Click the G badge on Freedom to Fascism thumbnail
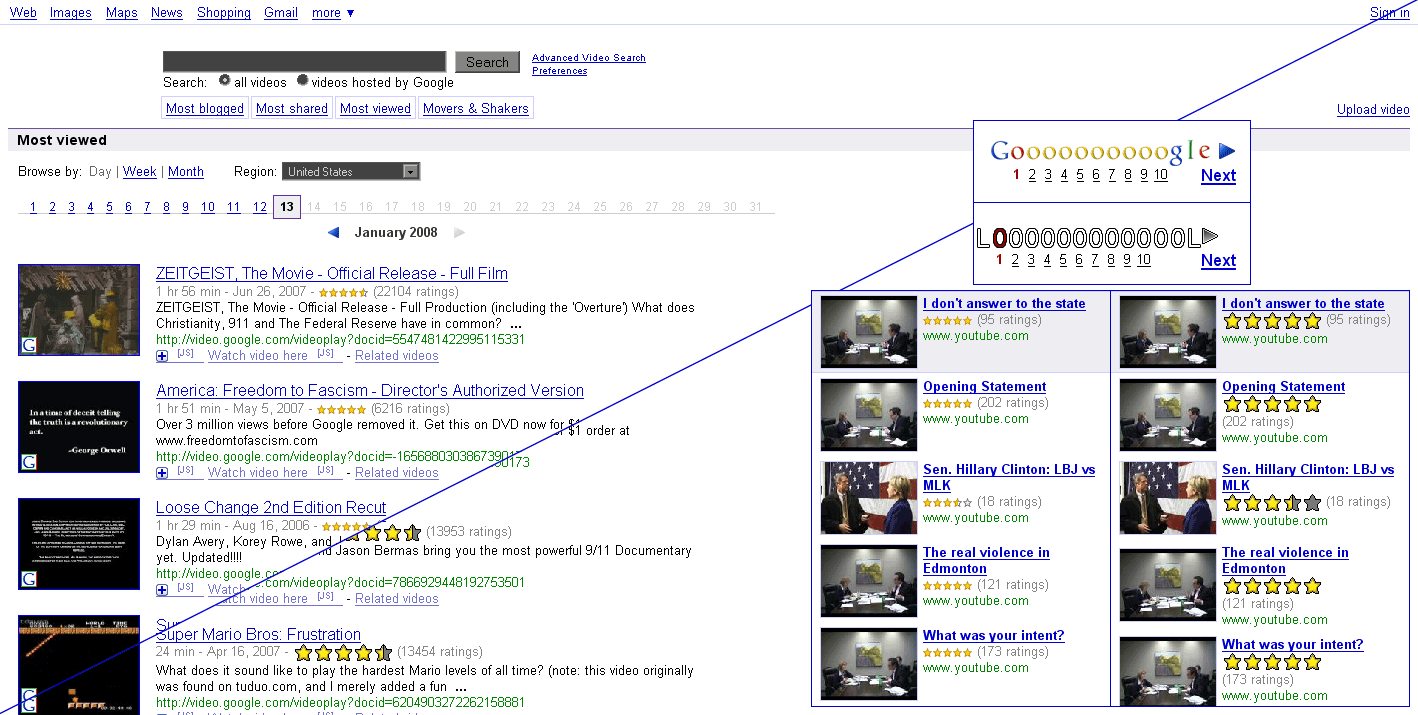 pyautogui.click(x=29, y=462)
